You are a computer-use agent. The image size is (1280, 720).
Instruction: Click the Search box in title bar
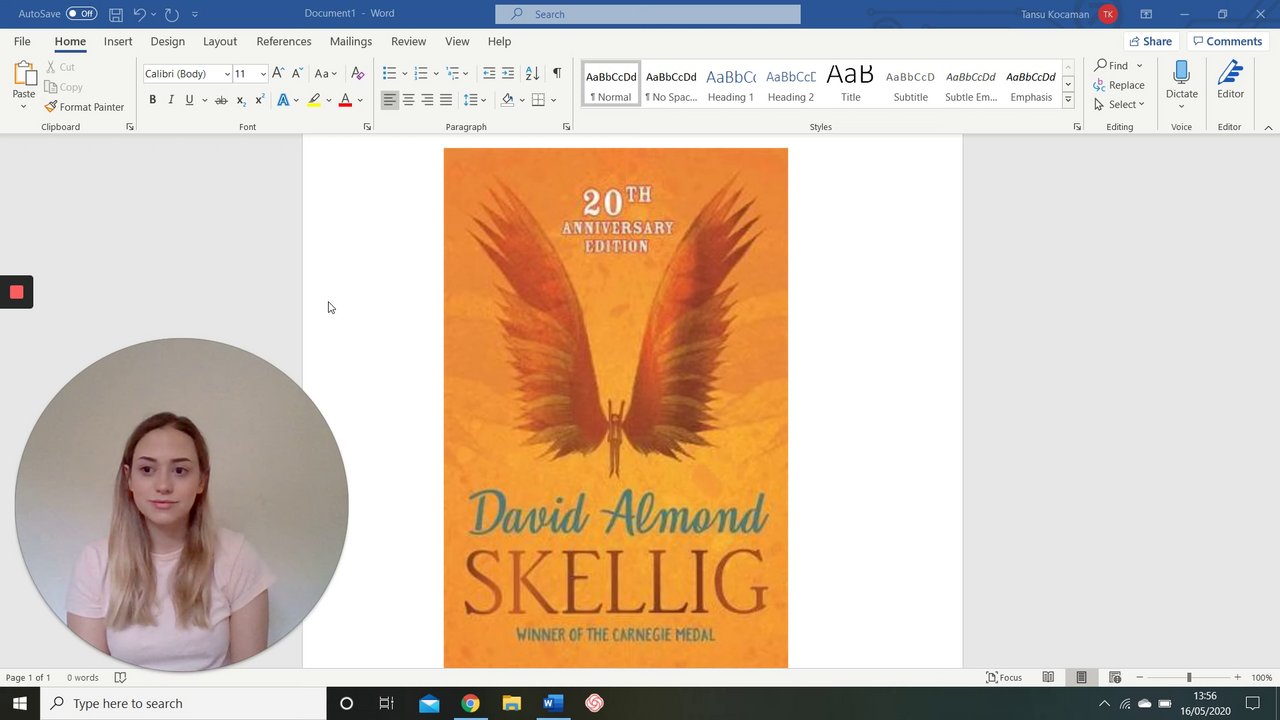tap(648, 14)
